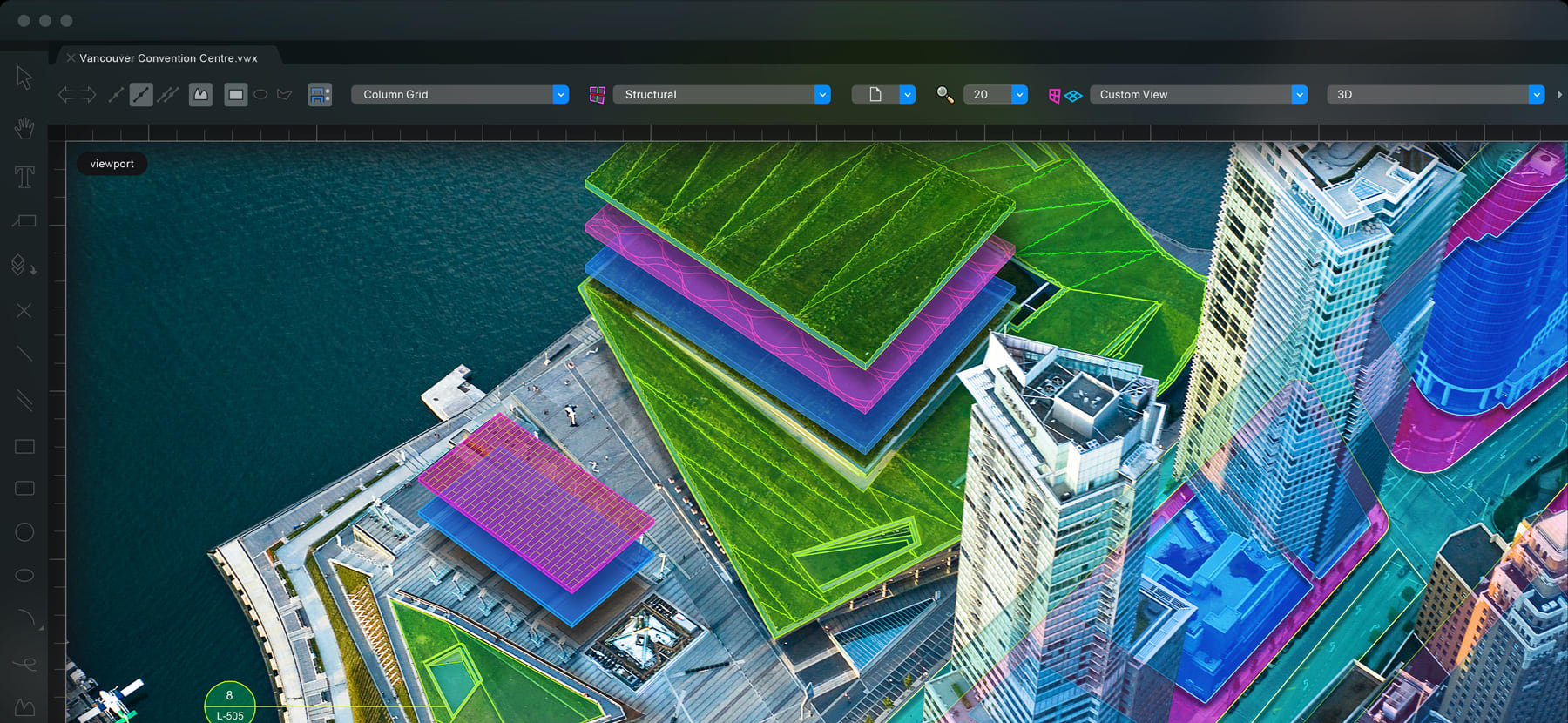Viewport: 1568px width, 723px height.
Task: Expand the Custom View dropdown
Action: pyautogui.click(x=1299, y=94)
